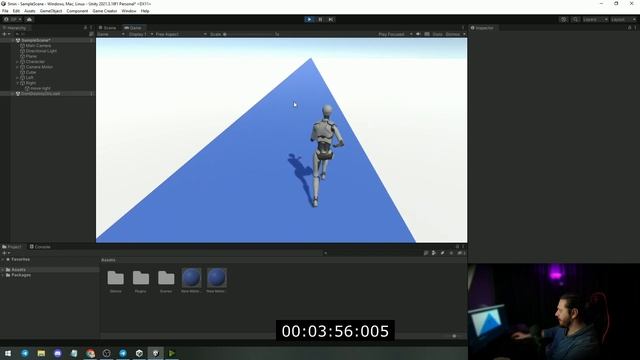Open the Assets menu
The width and height of the screenshot is (640, 360).
click(30, 11)
